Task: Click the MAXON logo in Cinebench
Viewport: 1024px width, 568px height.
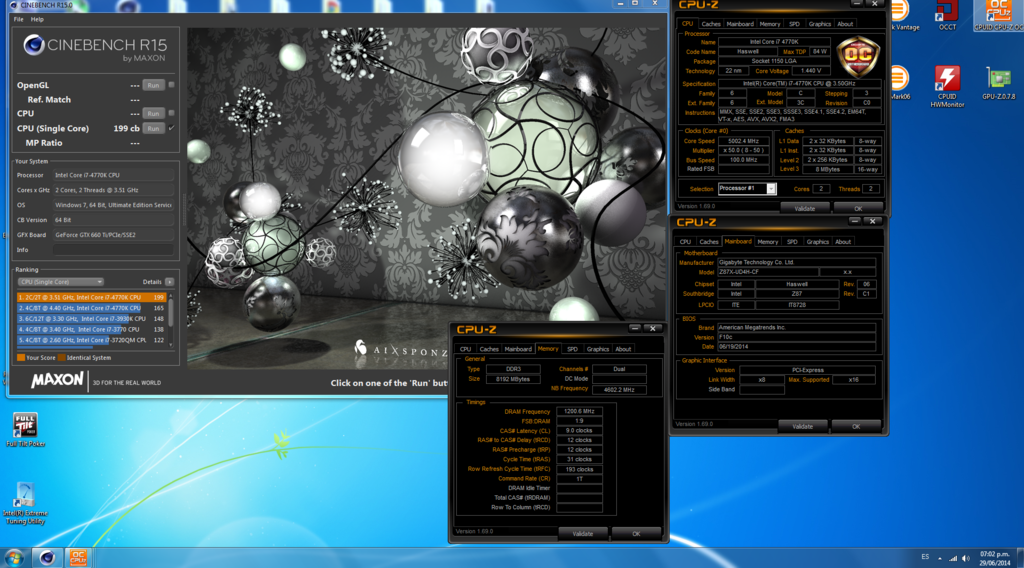Action: coord(57,380)
